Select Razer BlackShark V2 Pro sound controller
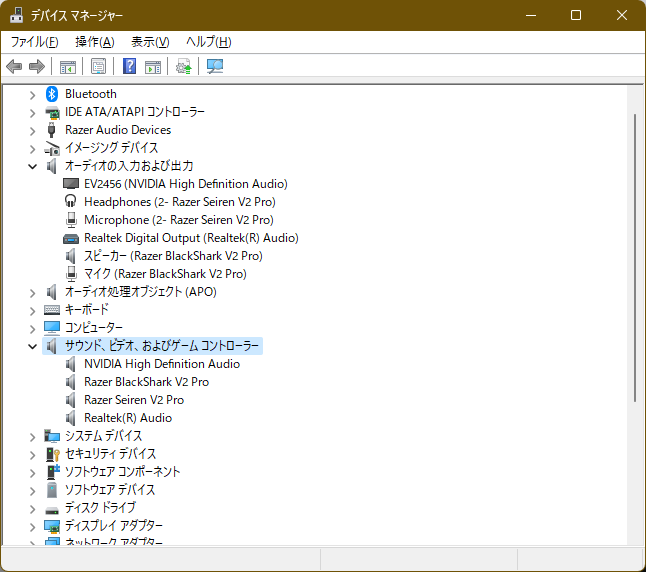 (146, 382)
